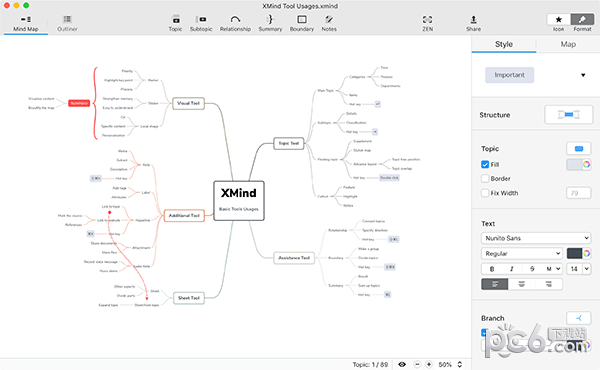Insert a Subtopic using toolbar icon
600x370 pixels.
(201, 23)
